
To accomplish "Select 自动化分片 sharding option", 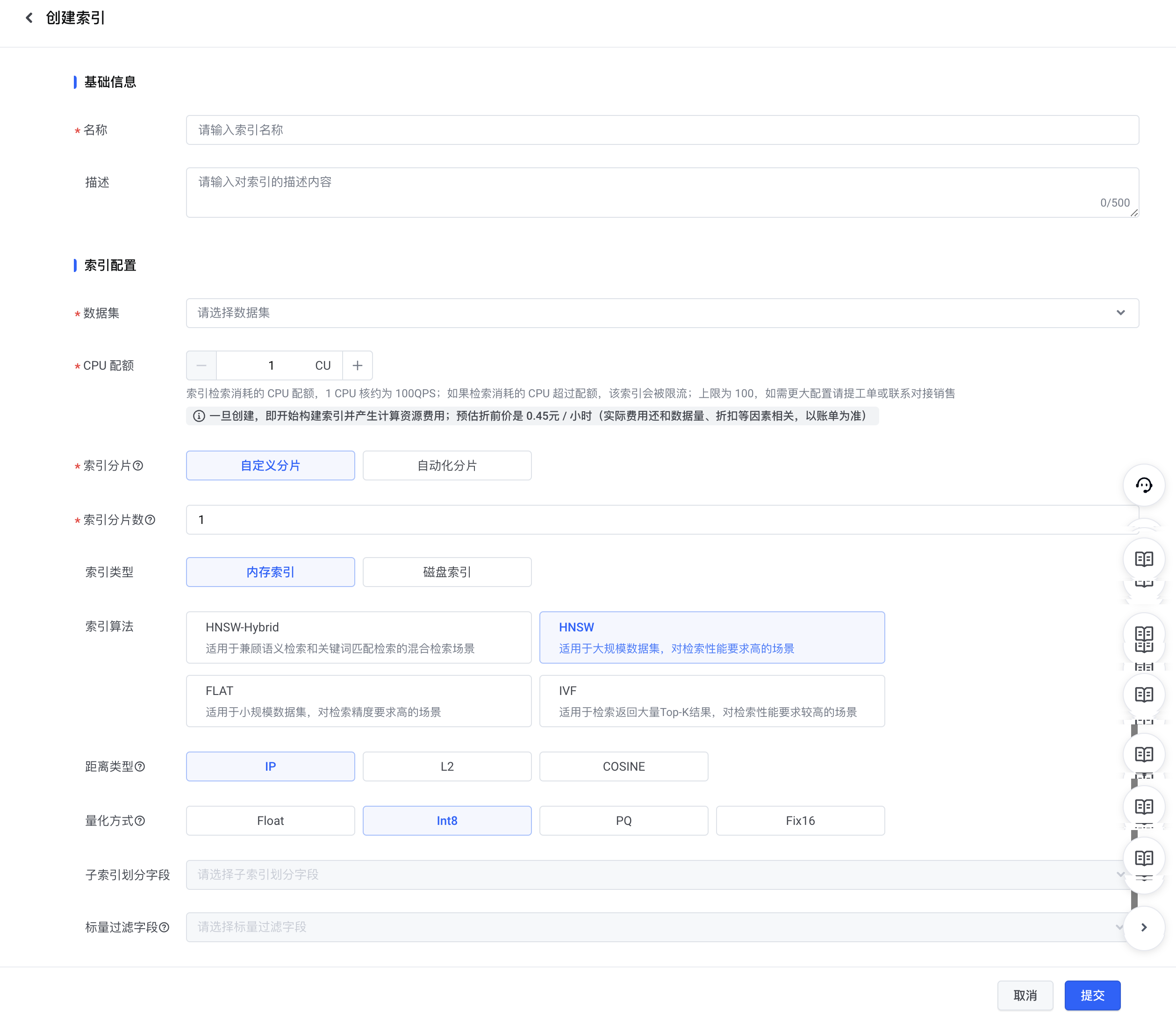I will (x=447, y=465).
